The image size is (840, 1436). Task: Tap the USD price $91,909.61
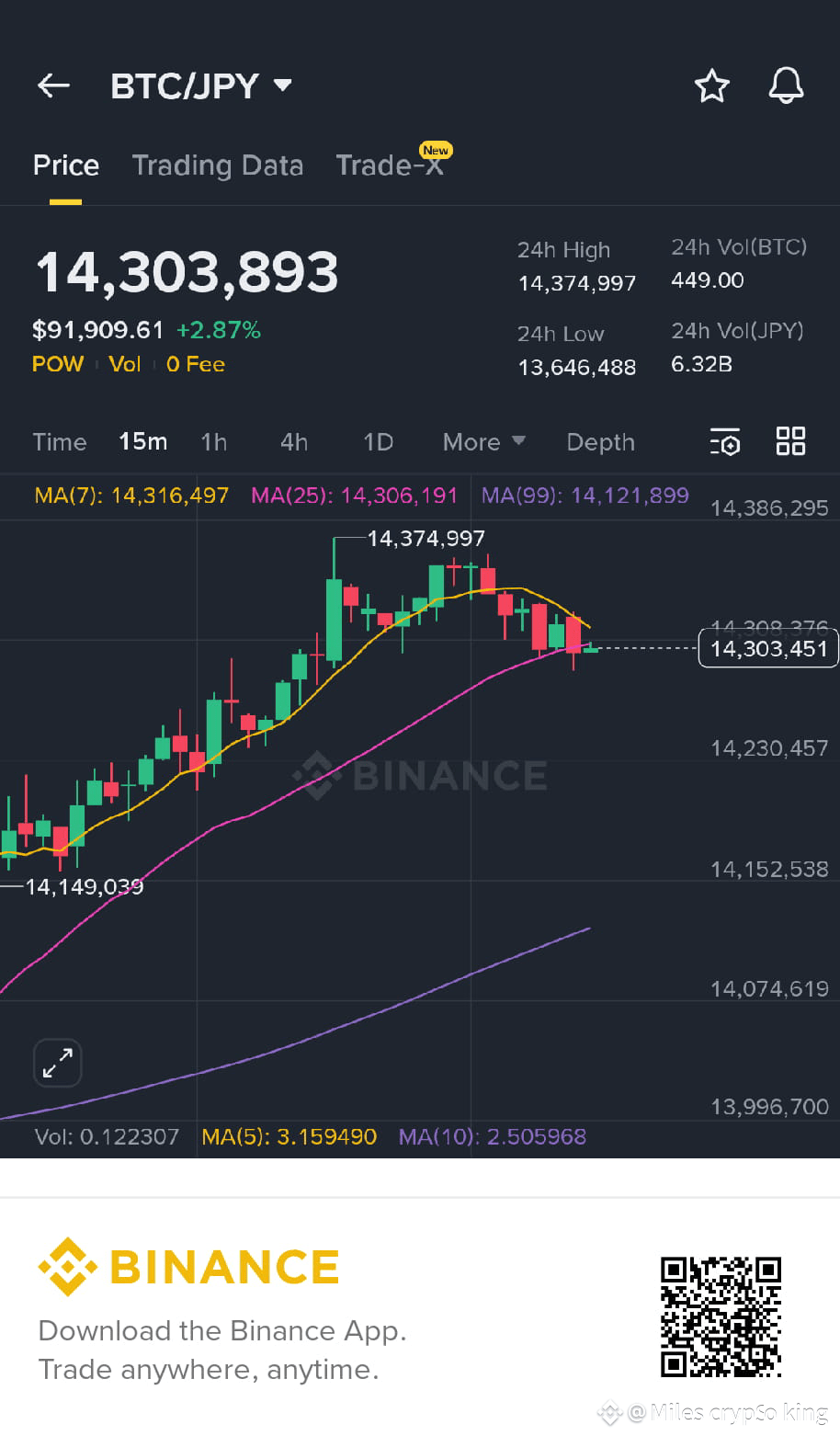tap(98, 330)
